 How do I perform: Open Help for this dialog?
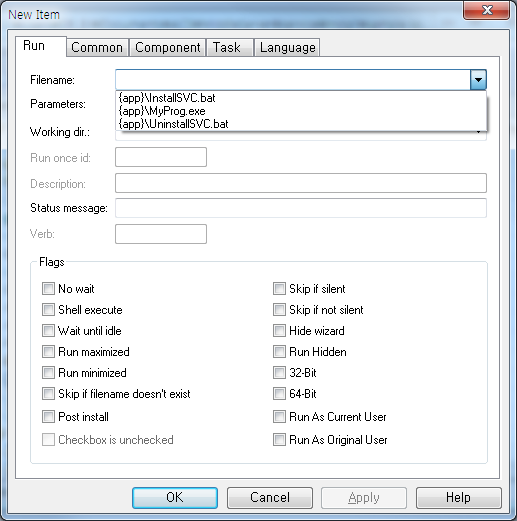(x=459, y=498)
